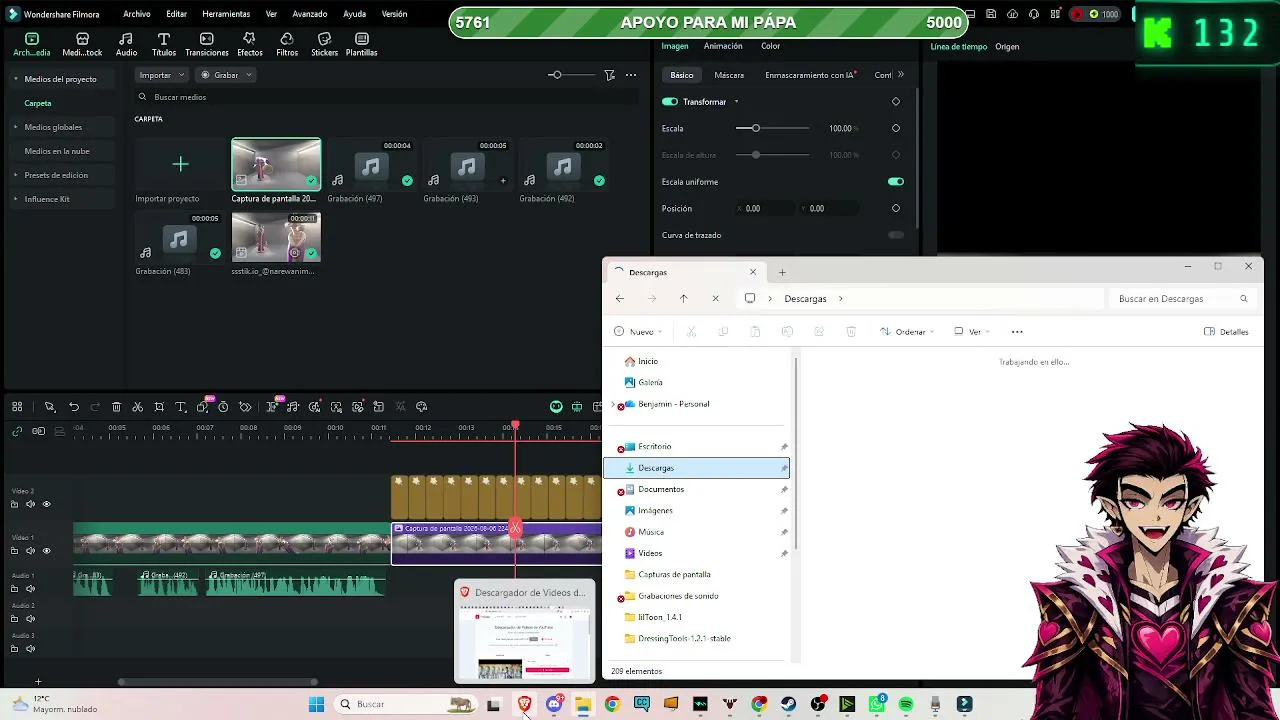The height and width of the screenshot is (720, 1280).
Task: Hide the Video 2 track
Action: click(46, 504)
